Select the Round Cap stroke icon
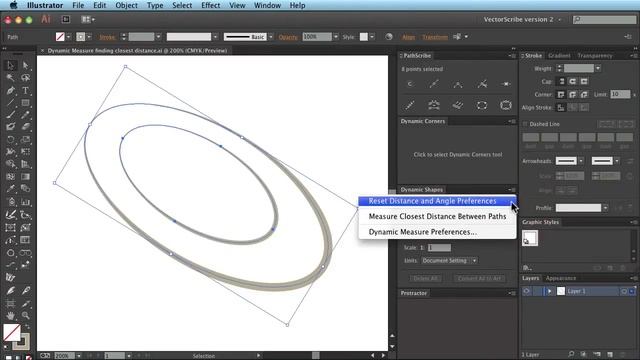 point(573,81)
